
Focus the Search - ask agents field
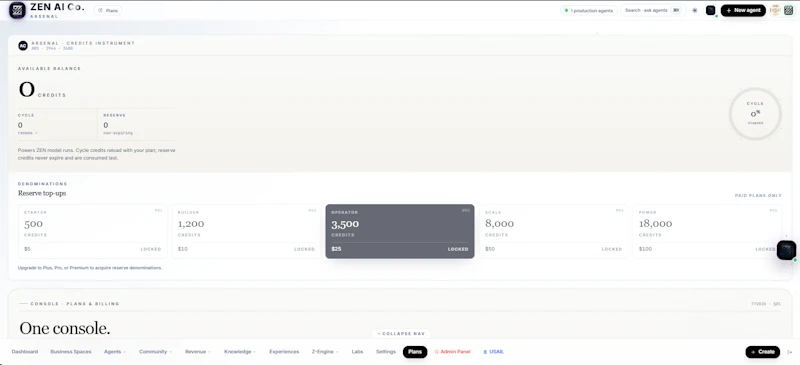(654, 10)
